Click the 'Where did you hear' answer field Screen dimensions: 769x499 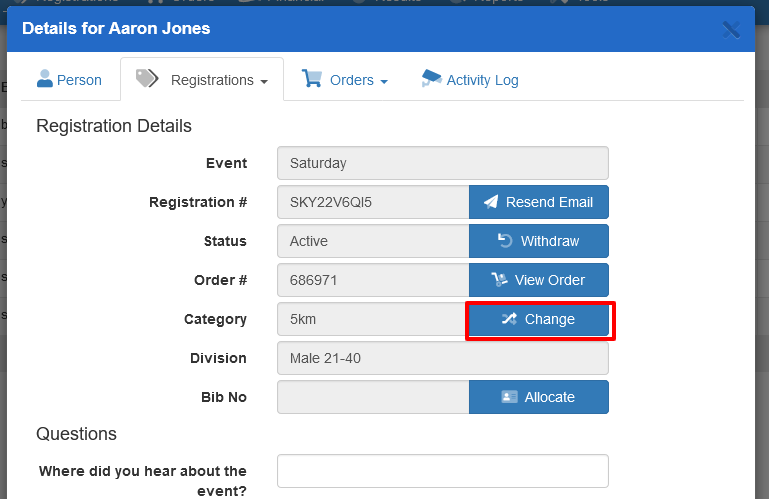(x=442, y=471)
